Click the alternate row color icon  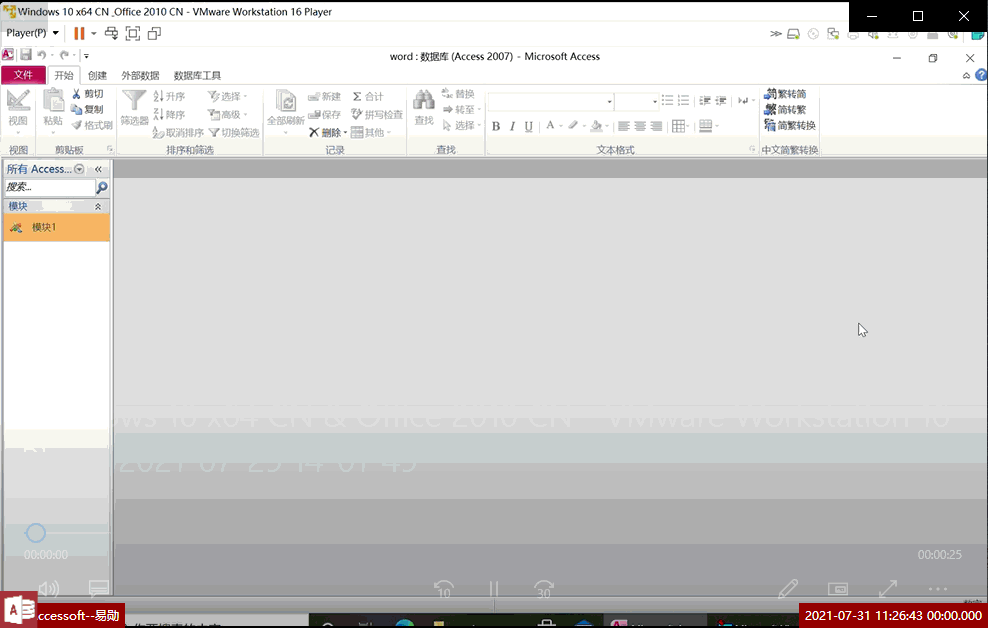pyautogui.click(x=706, y=126)
